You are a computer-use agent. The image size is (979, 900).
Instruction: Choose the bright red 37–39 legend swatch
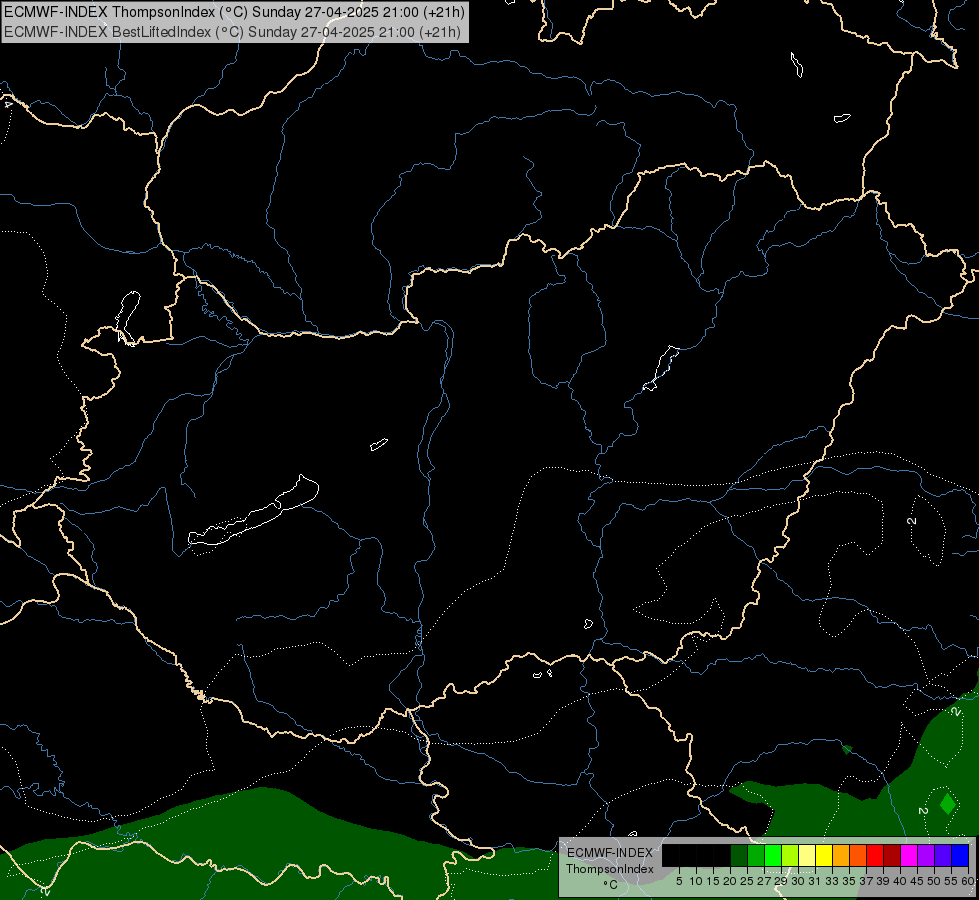point(875,855)
